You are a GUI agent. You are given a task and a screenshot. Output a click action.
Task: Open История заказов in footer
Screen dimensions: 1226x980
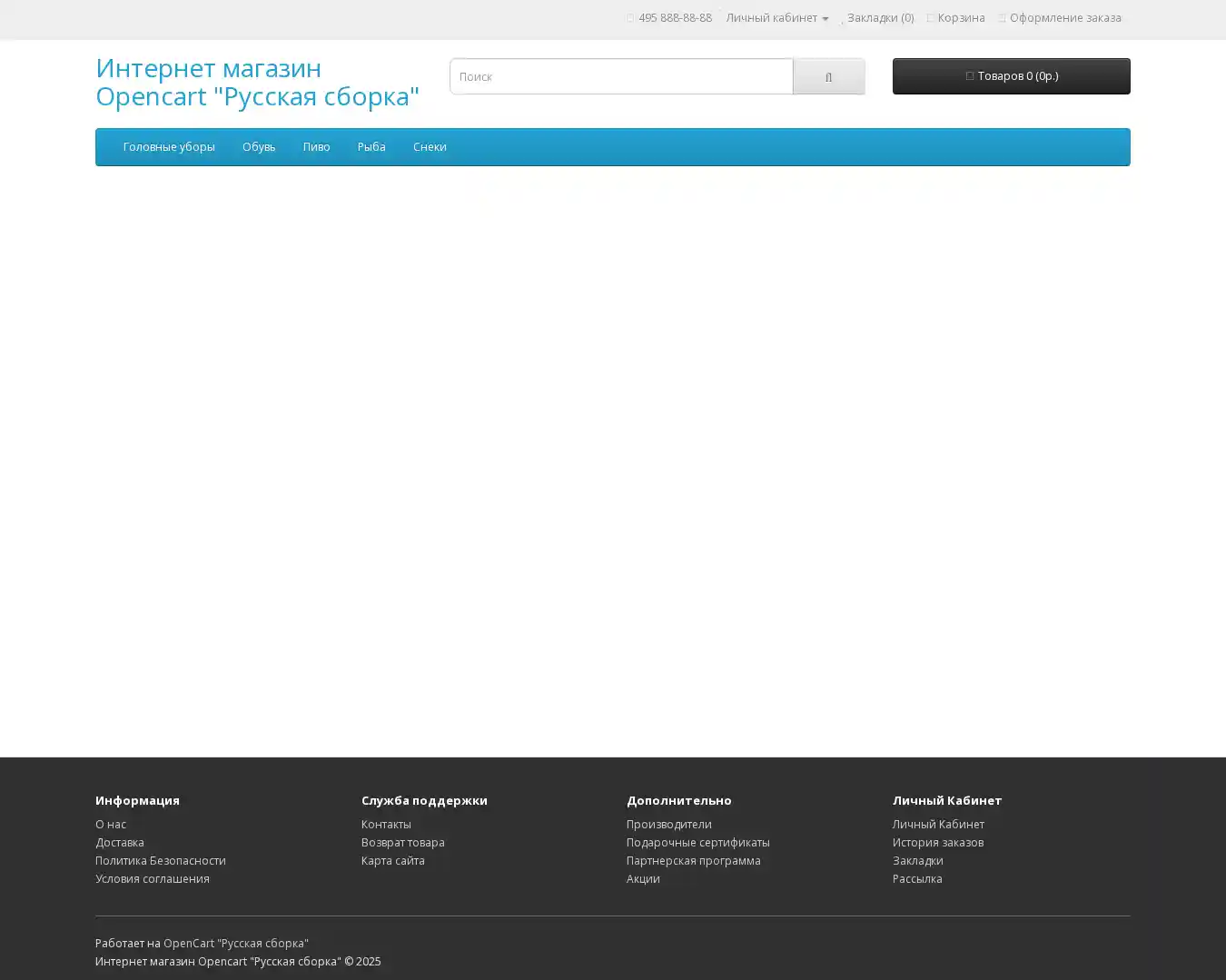(937, 843)
